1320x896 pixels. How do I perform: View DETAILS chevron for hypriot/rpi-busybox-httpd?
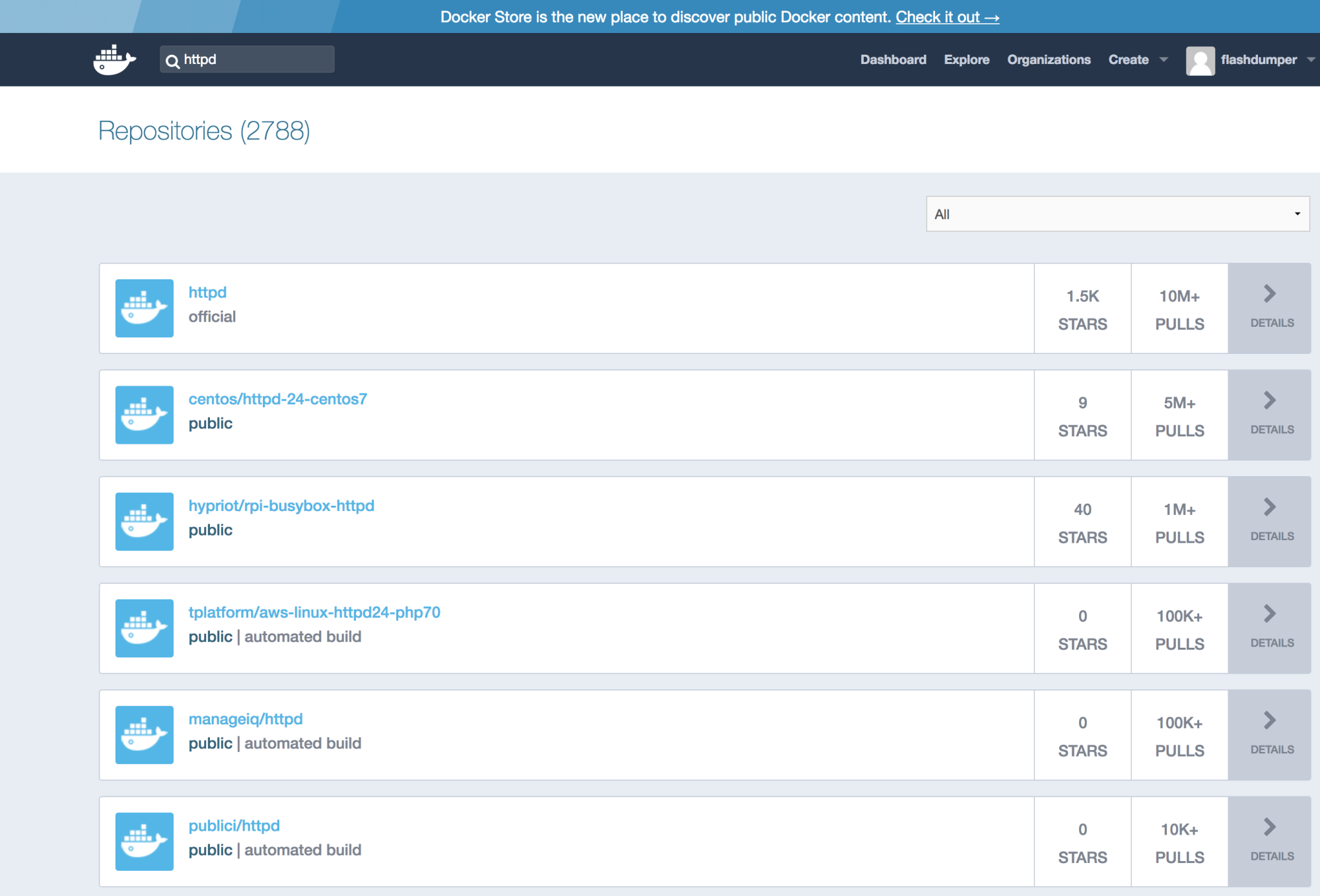coord(1269,507)
